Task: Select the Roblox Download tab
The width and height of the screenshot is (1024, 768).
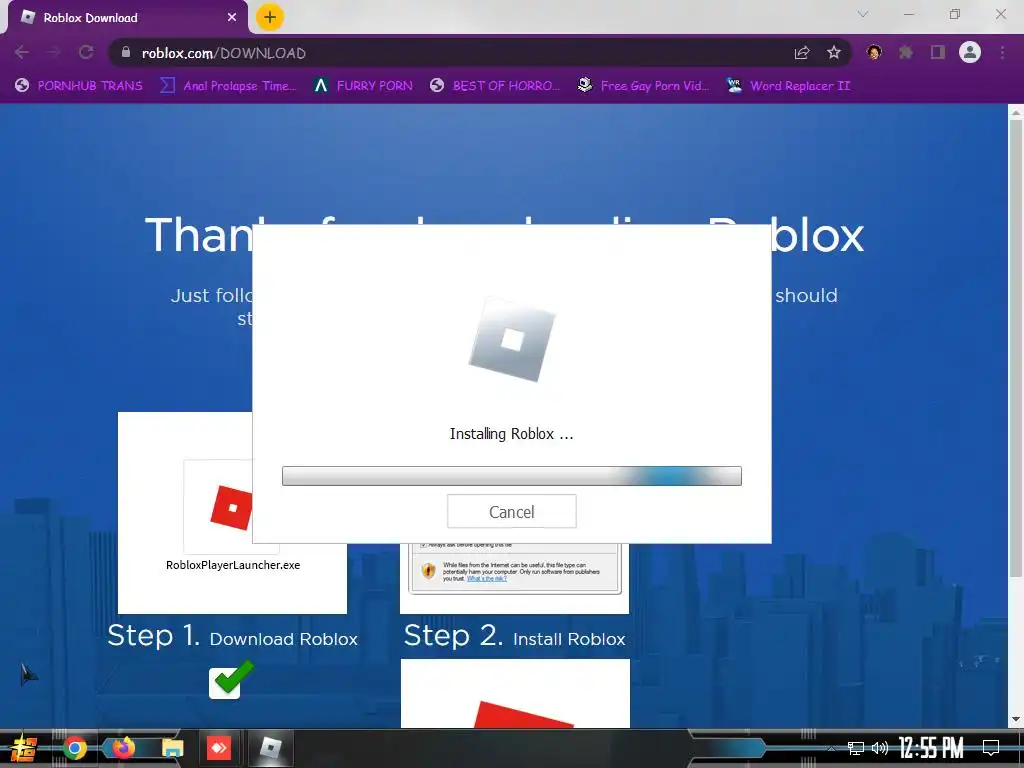Action: click(127, 18)
